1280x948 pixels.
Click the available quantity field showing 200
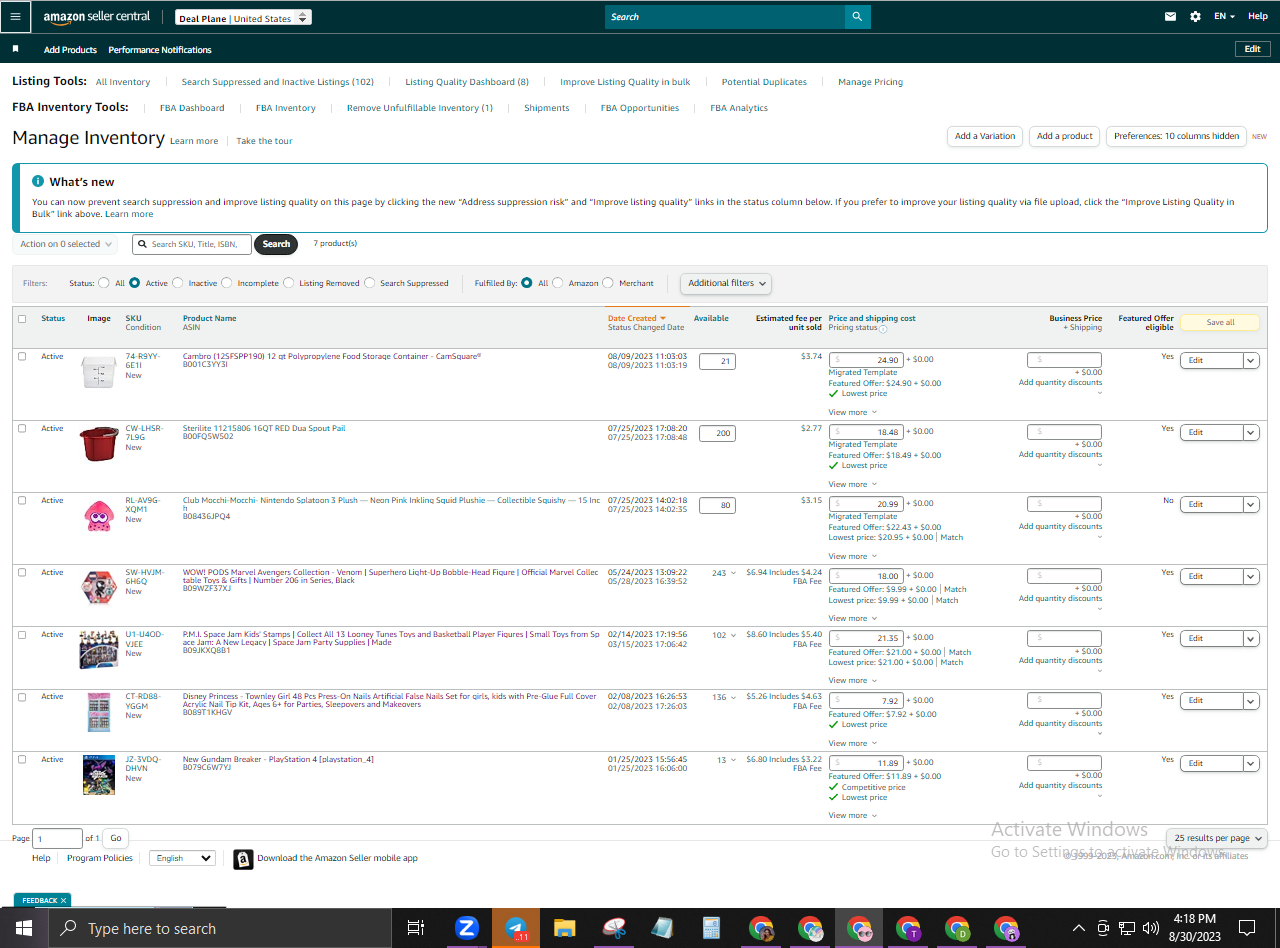pyautogui.click(x=717, y=433)
